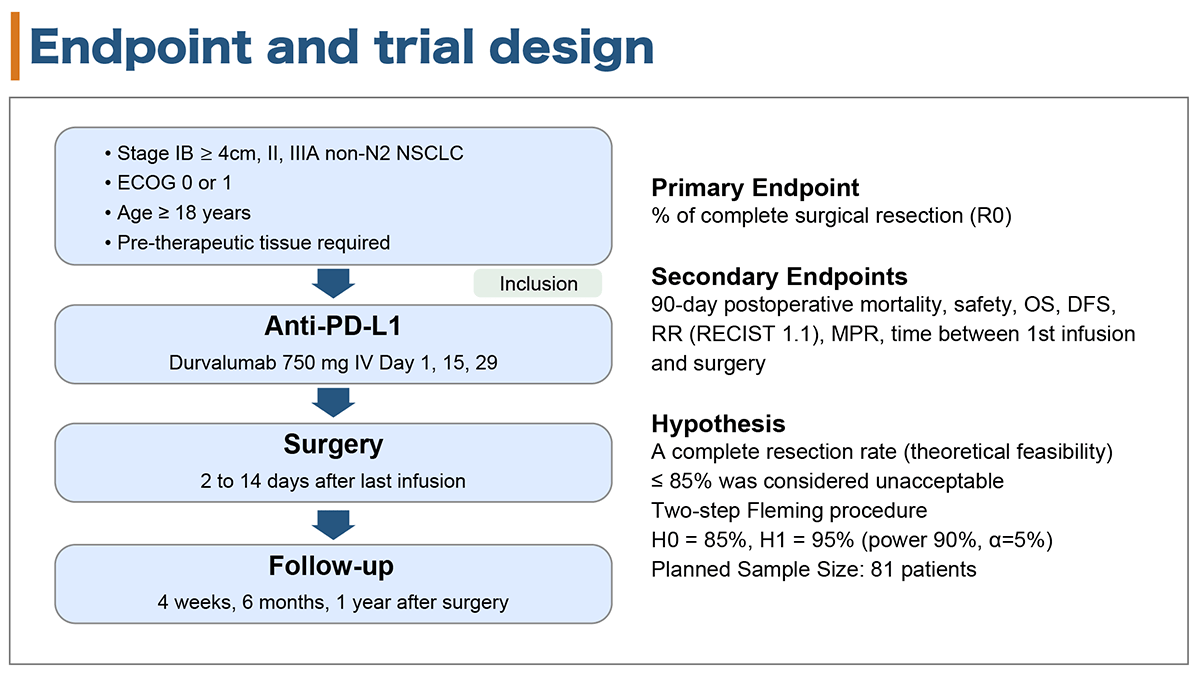
Task: Click the orange bar beside the slide title
Action: [x=15, y=47]
